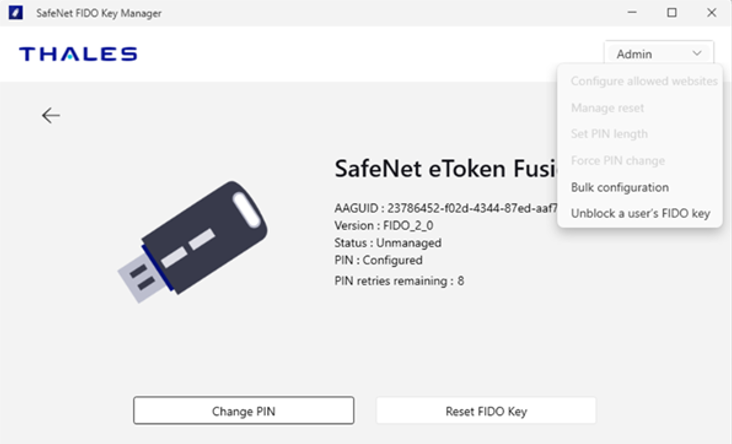This screenshot has height=444, width=732.
Task: Expand the Admin dropdown chevron
Action: point(696,54)
